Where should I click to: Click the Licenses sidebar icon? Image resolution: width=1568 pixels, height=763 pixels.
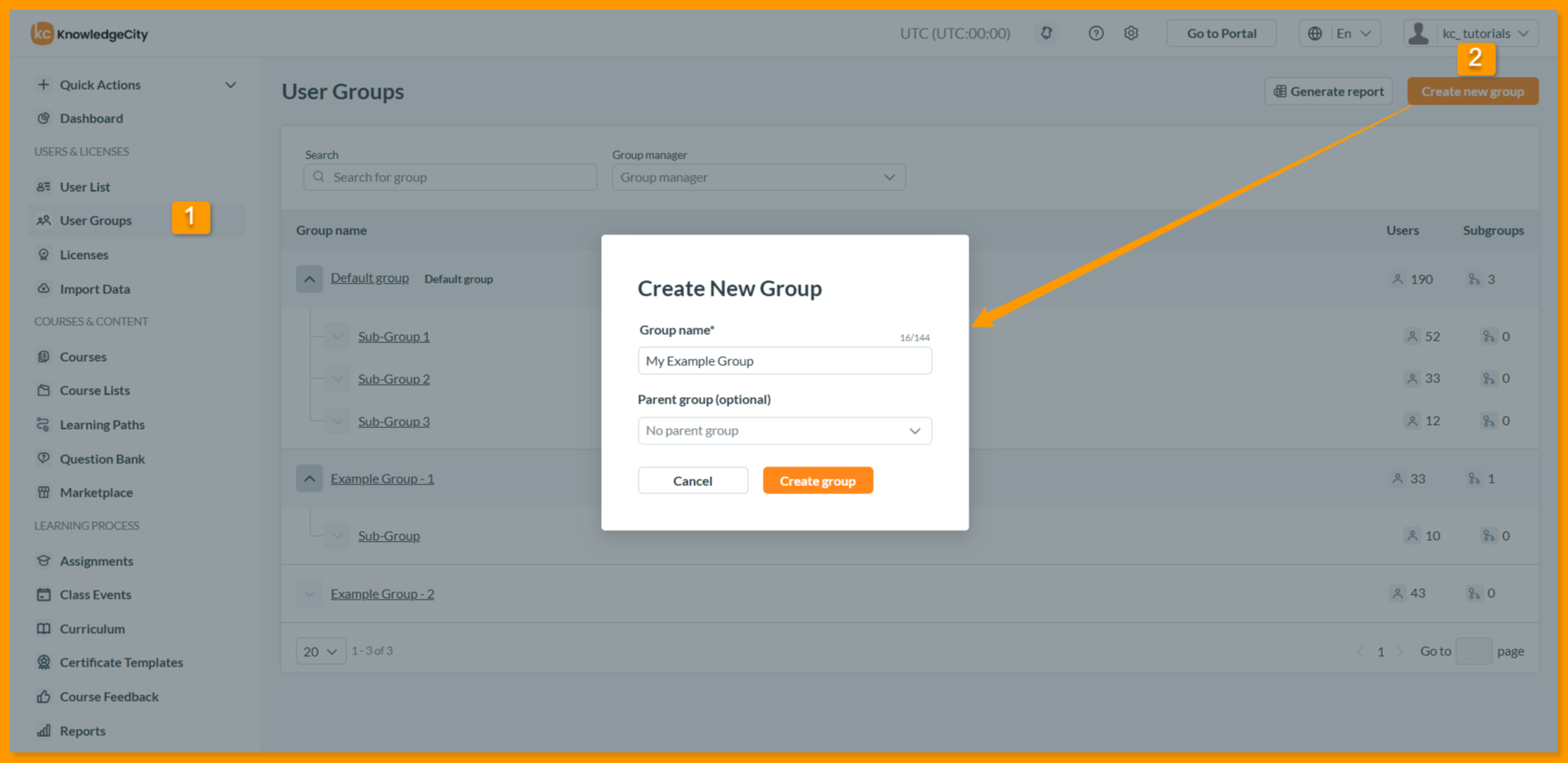pos(44,255)
